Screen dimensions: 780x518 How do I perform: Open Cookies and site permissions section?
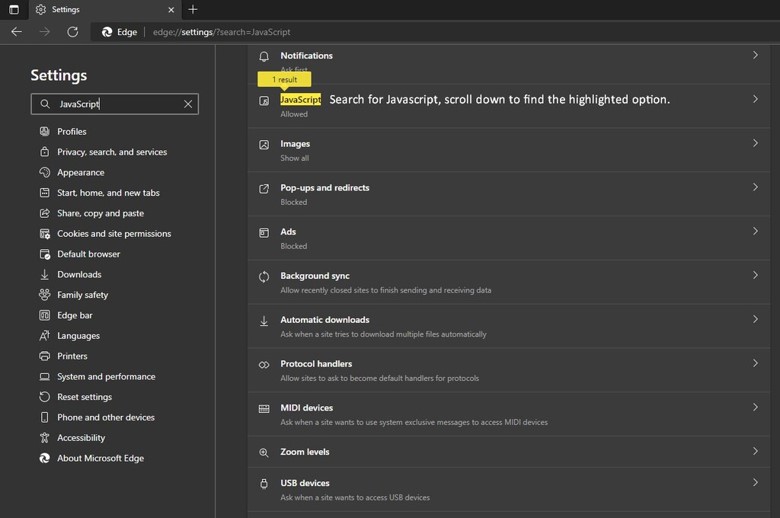pos(113,234)
